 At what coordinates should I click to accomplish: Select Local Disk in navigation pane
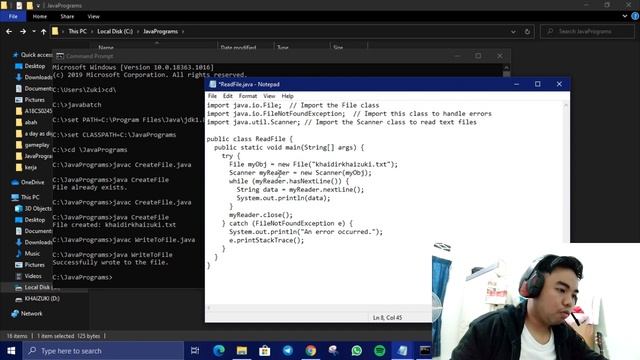[x=37, y=287]
